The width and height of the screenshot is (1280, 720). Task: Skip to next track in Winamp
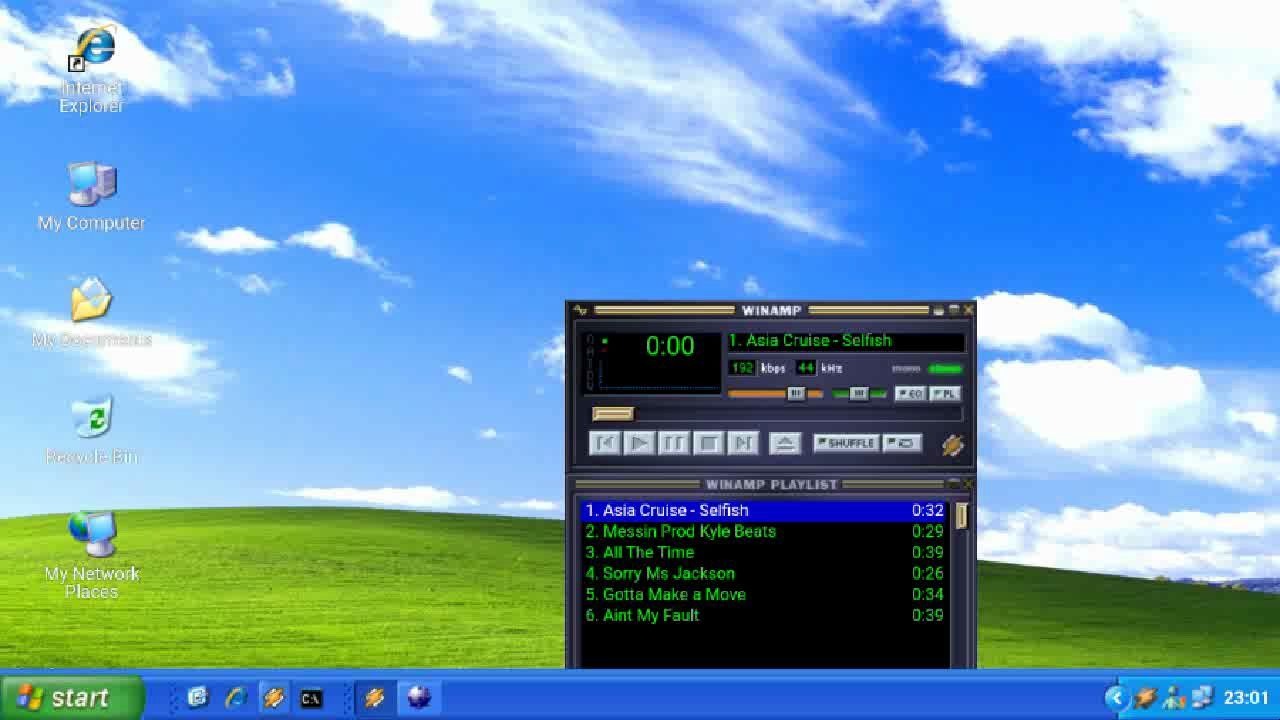click(743, 442)
